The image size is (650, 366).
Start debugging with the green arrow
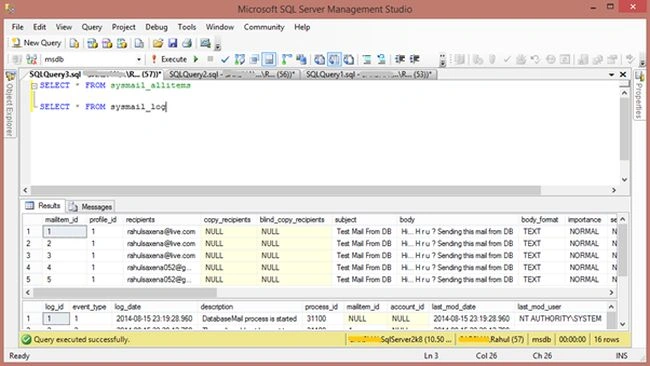(x=196, y=59)
